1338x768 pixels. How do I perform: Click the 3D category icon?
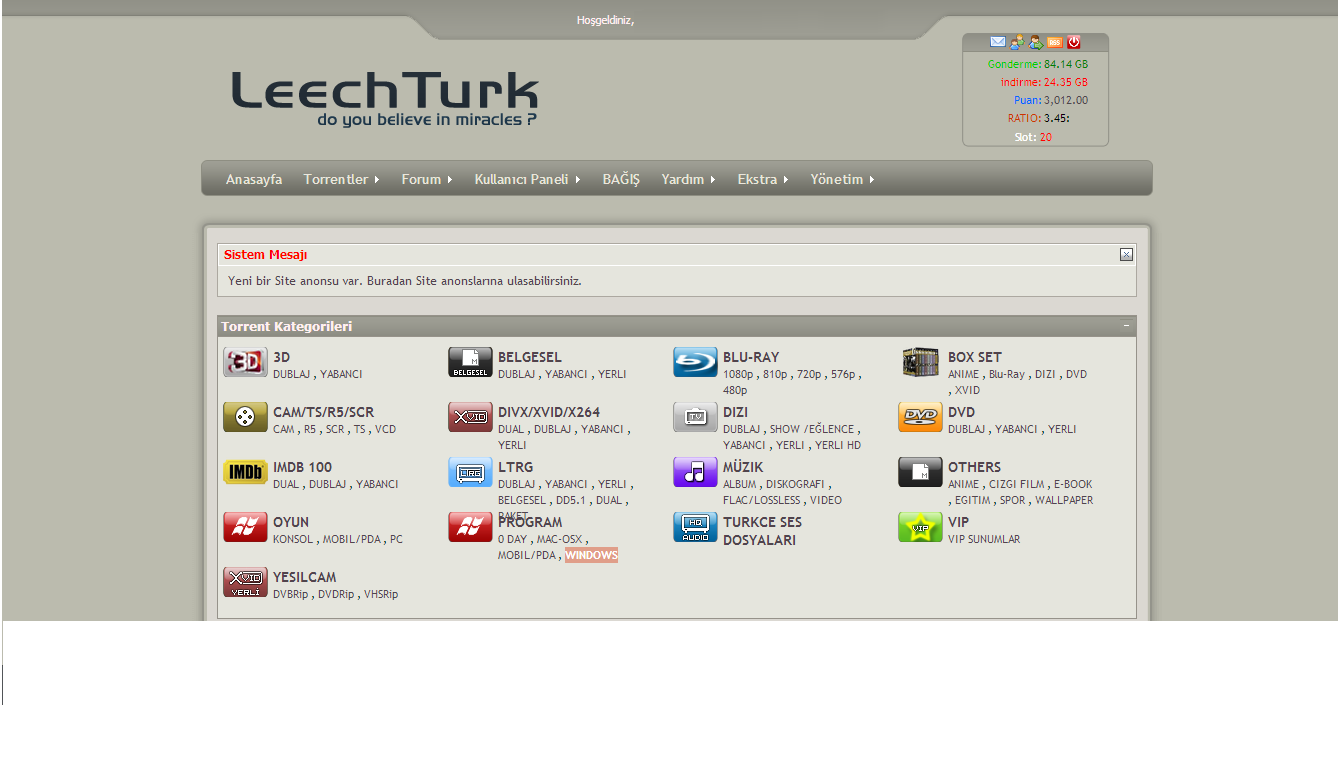pyautogui.click(x=245, y=362)
